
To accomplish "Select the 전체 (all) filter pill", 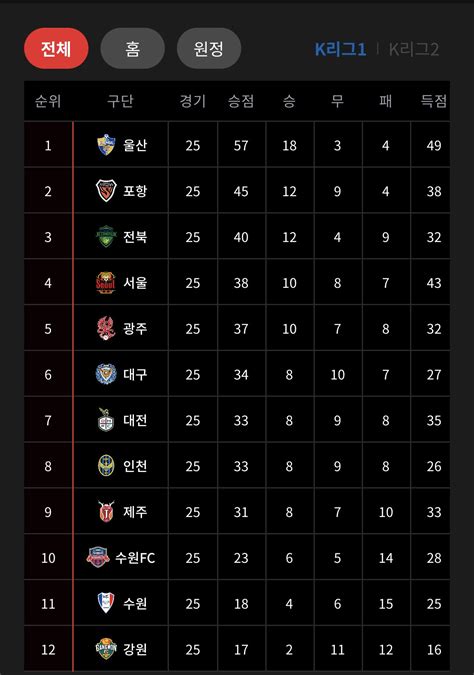I will (56, 49).
